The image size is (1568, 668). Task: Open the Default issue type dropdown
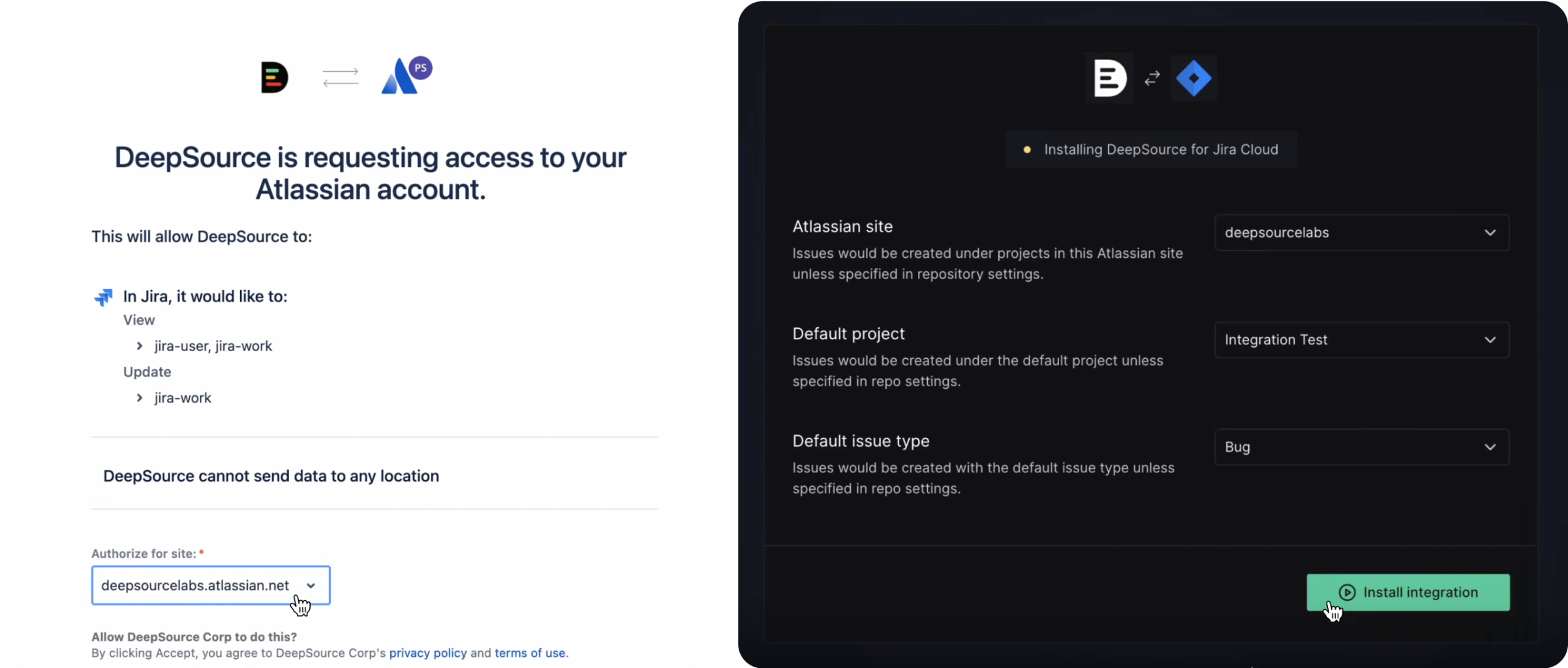tap(1361, 447)
